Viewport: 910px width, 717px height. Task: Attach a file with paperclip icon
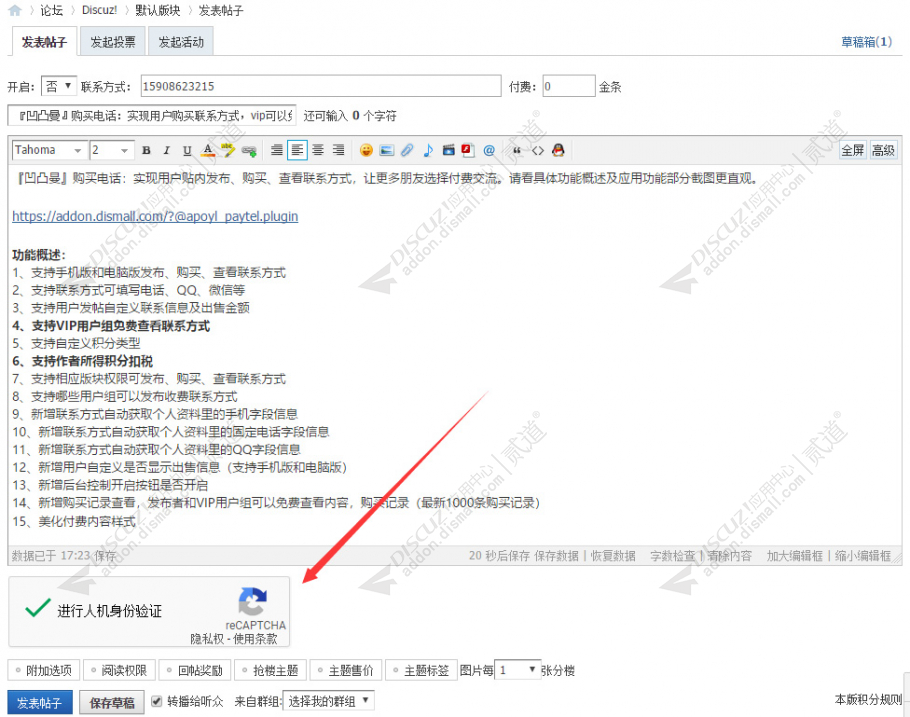[x=407, y=150]
